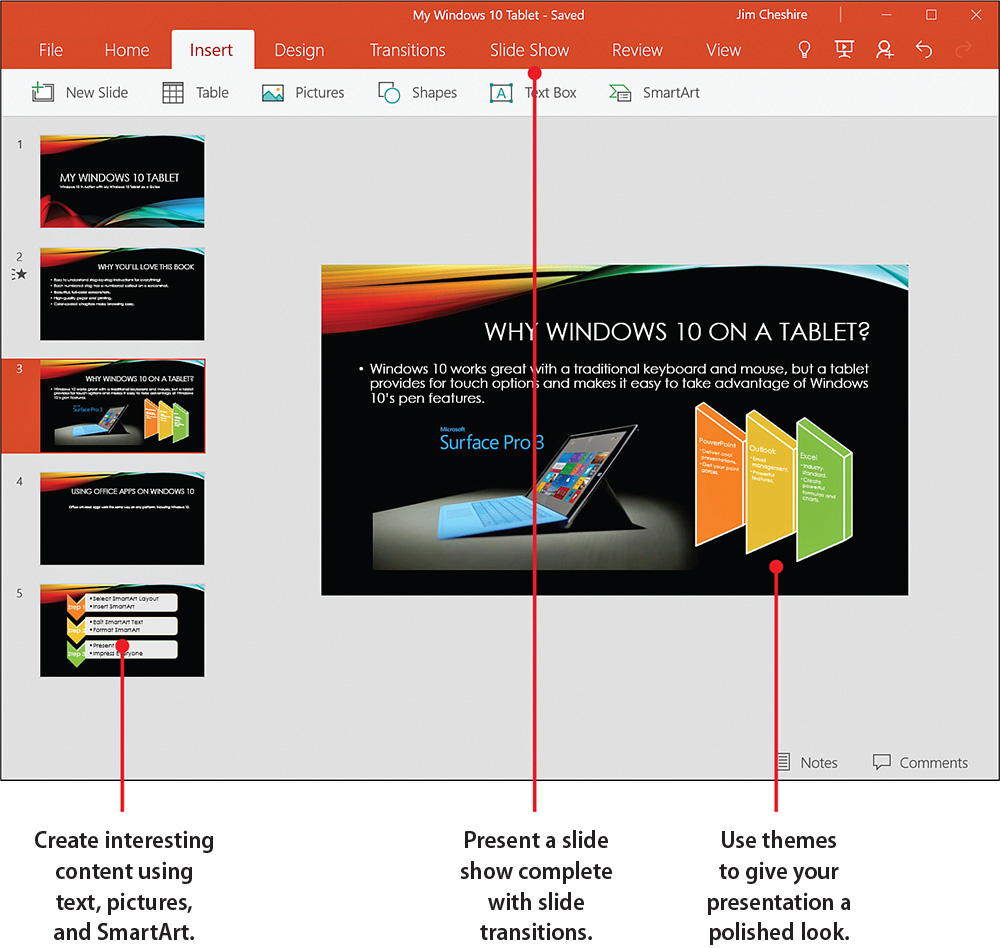
Task: Switch to the Review tab
Action: pyautogui.click(x=637, y=50)
